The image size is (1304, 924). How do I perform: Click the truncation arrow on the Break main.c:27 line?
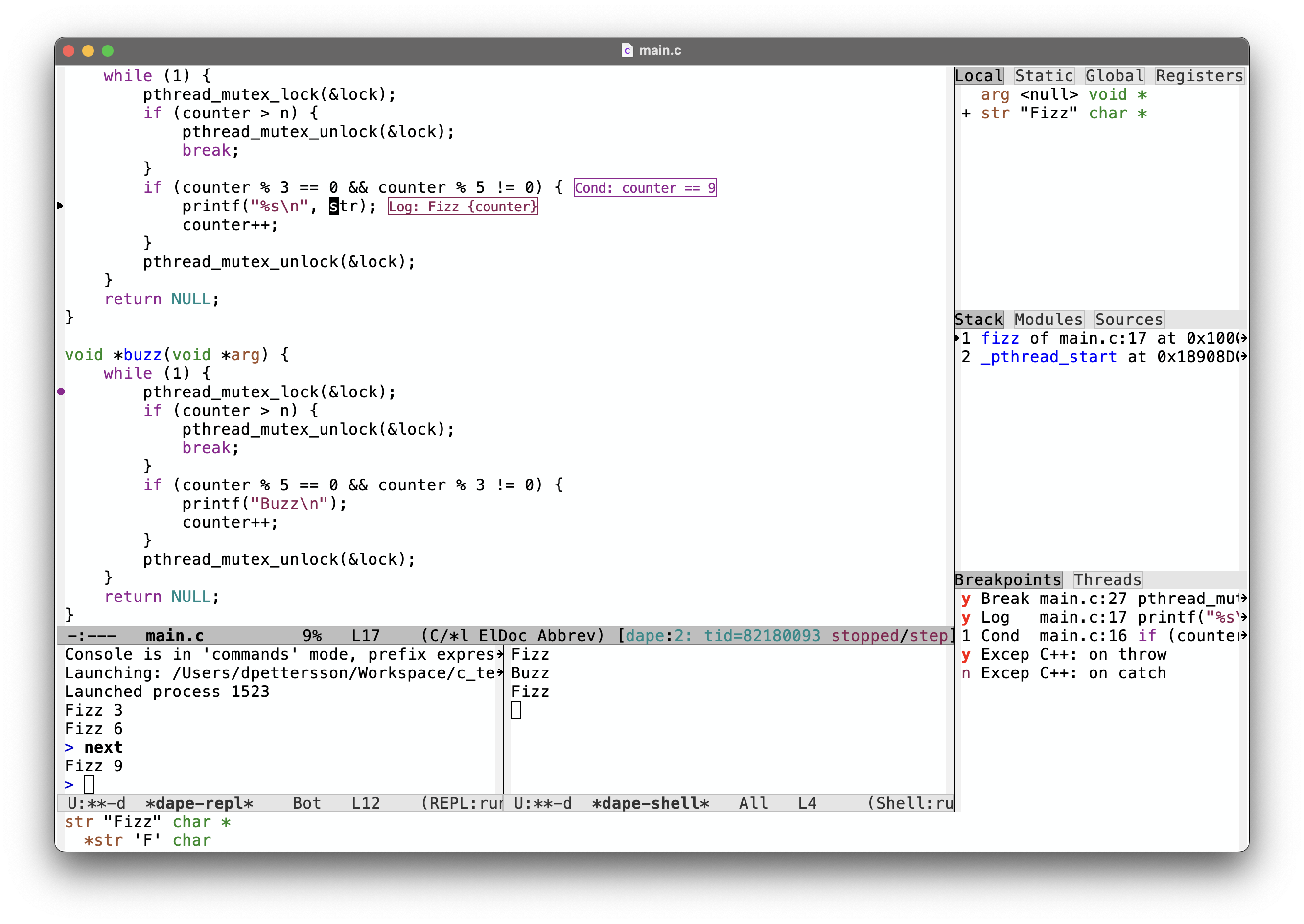pos(1244,599)
